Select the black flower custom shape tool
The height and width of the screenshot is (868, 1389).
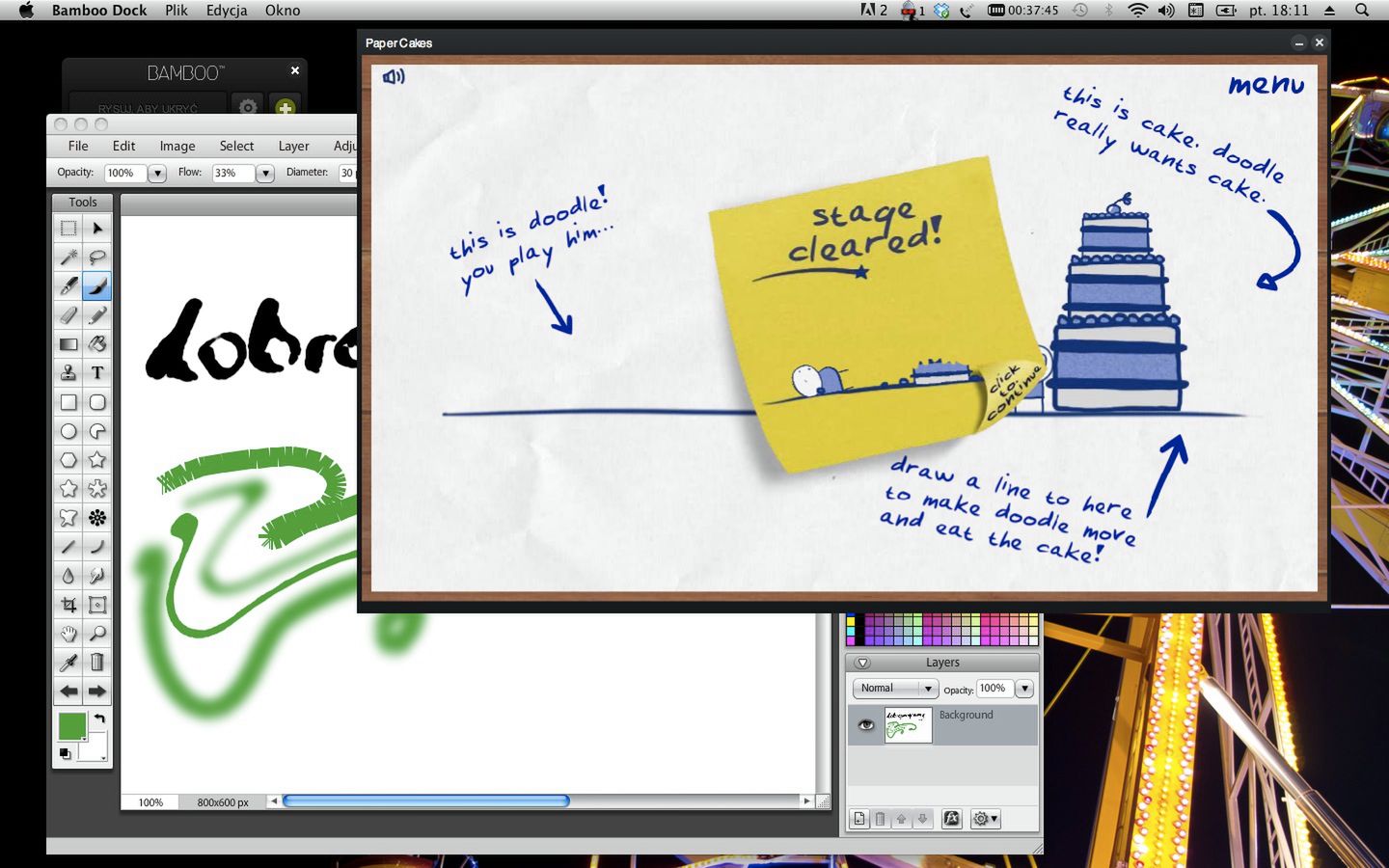point(97,518)
